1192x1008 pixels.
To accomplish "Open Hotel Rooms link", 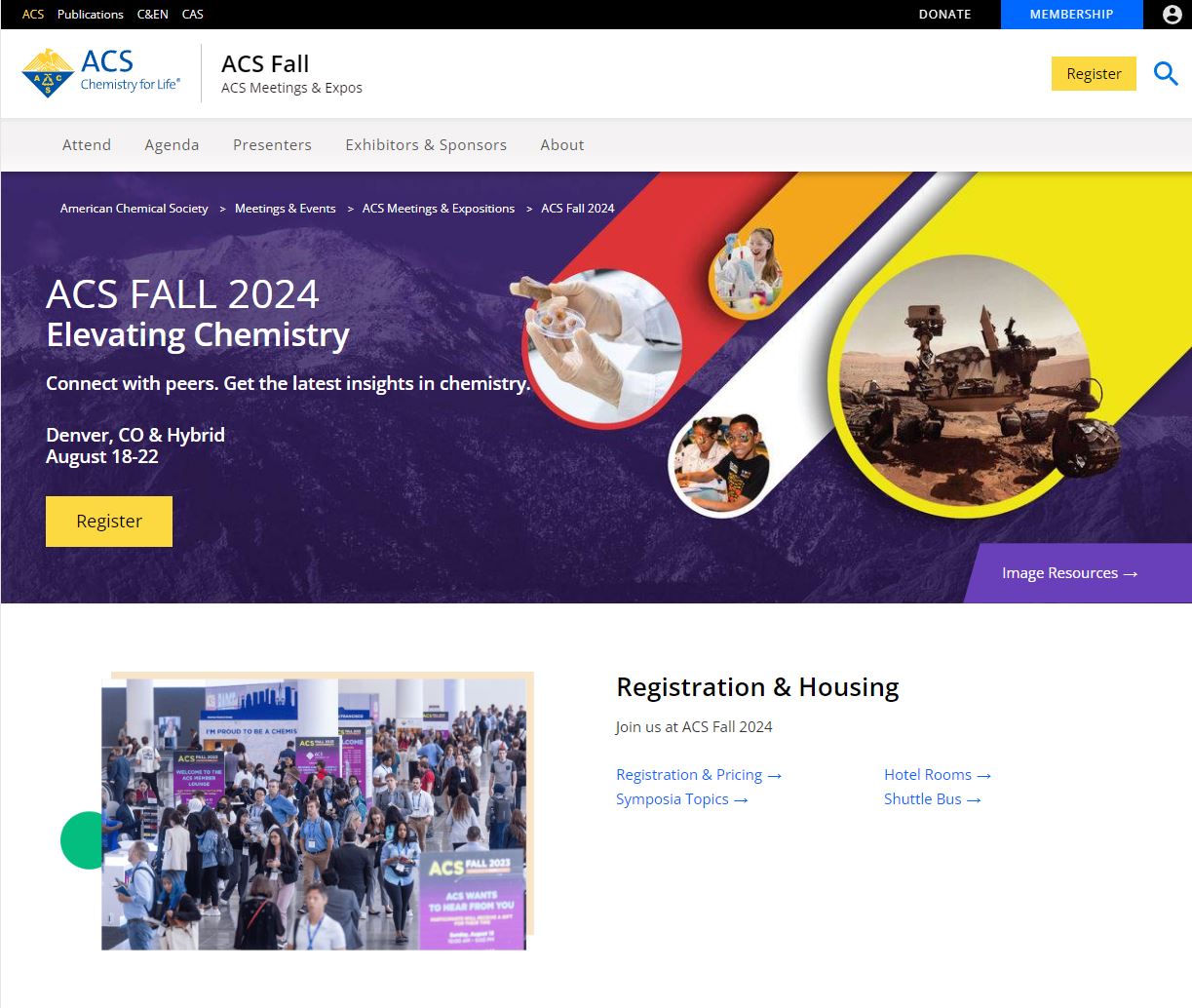I will pos(938,775).
